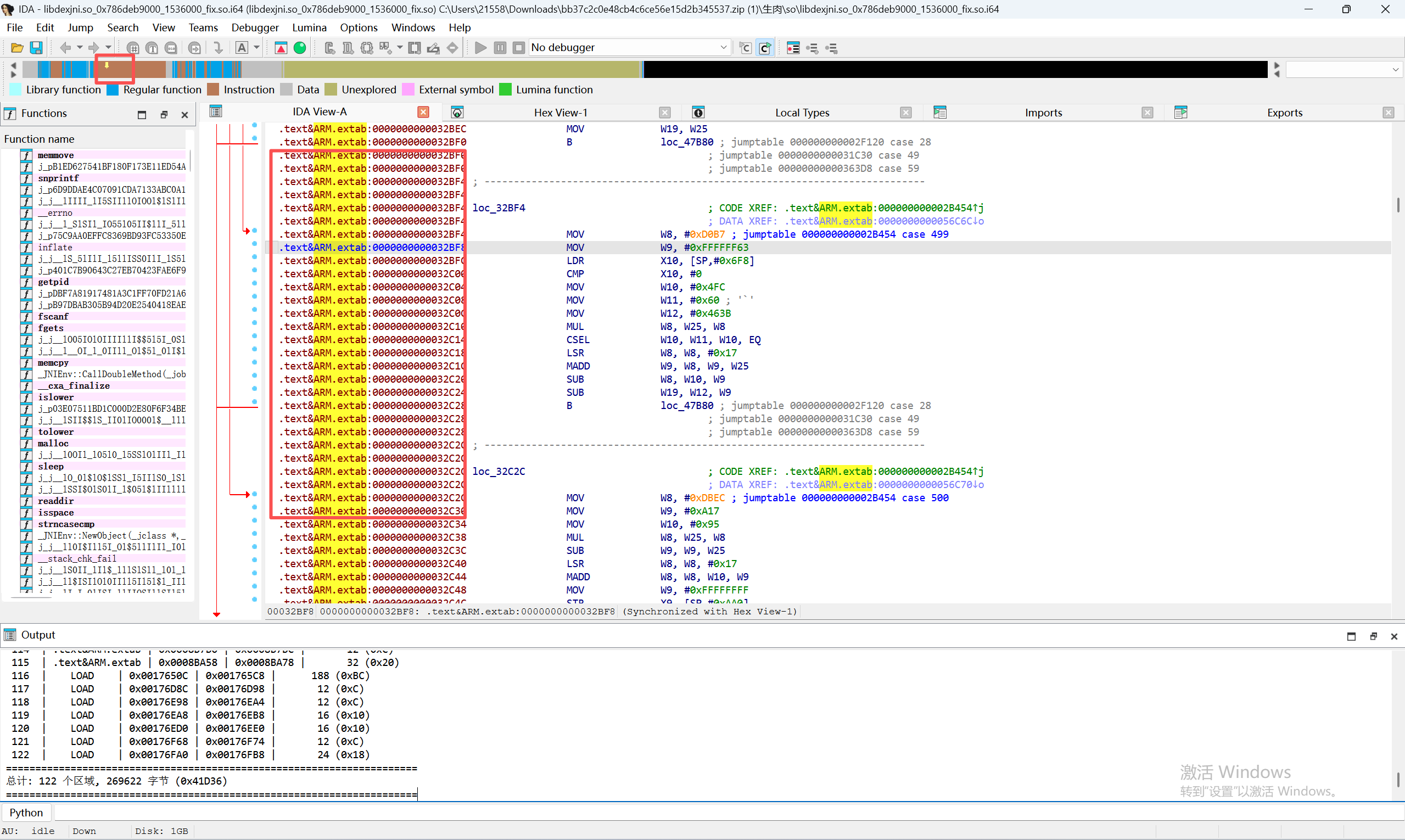Open the Lumina menu
This screenshot has width=1405, height=840.
pos(309,27)
